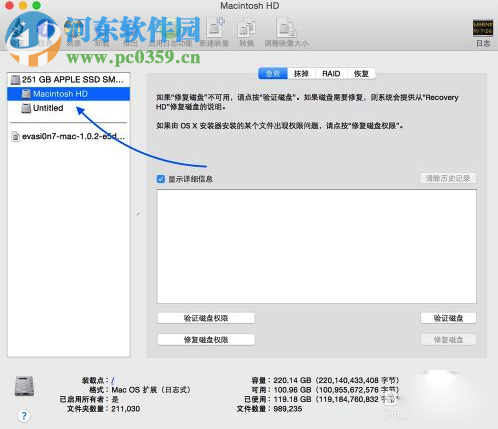Click the Macintosh HD window title
The image size is (498, 429).
250,6
